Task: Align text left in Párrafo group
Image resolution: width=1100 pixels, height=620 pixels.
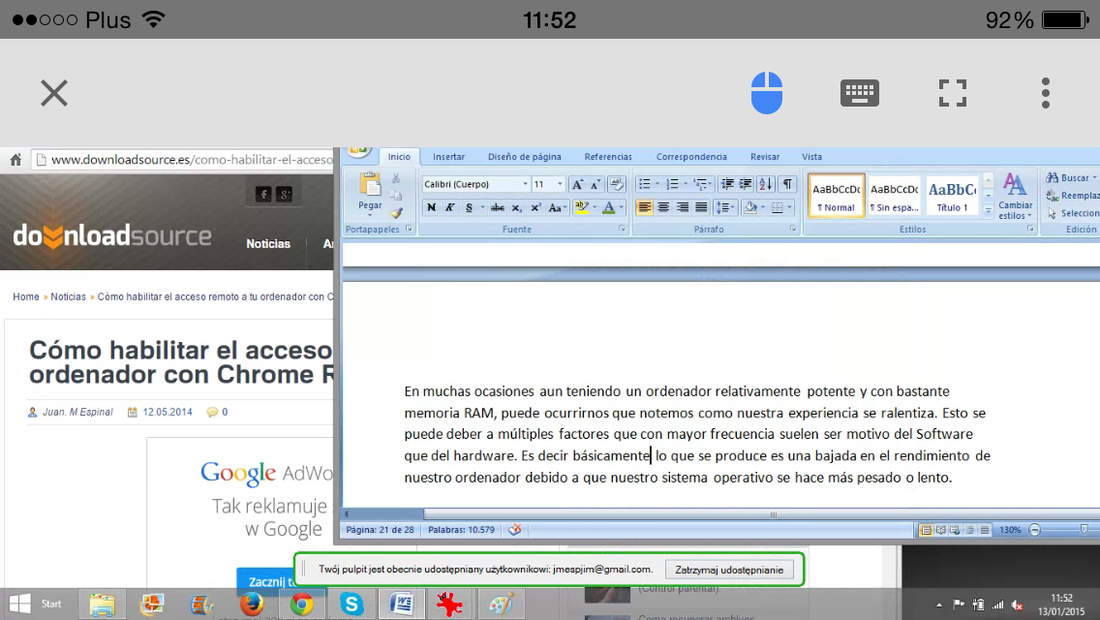Action: point(644,208)
